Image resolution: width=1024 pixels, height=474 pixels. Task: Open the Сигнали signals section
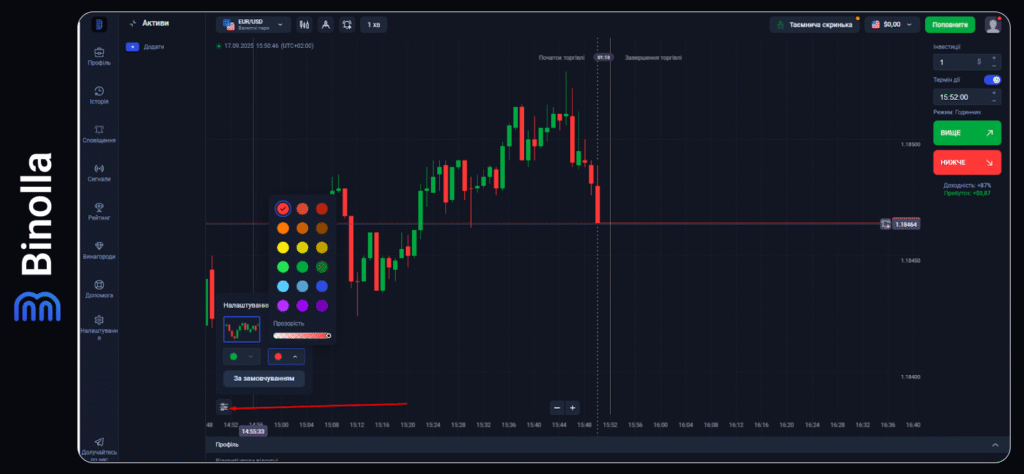pos(99,172)
